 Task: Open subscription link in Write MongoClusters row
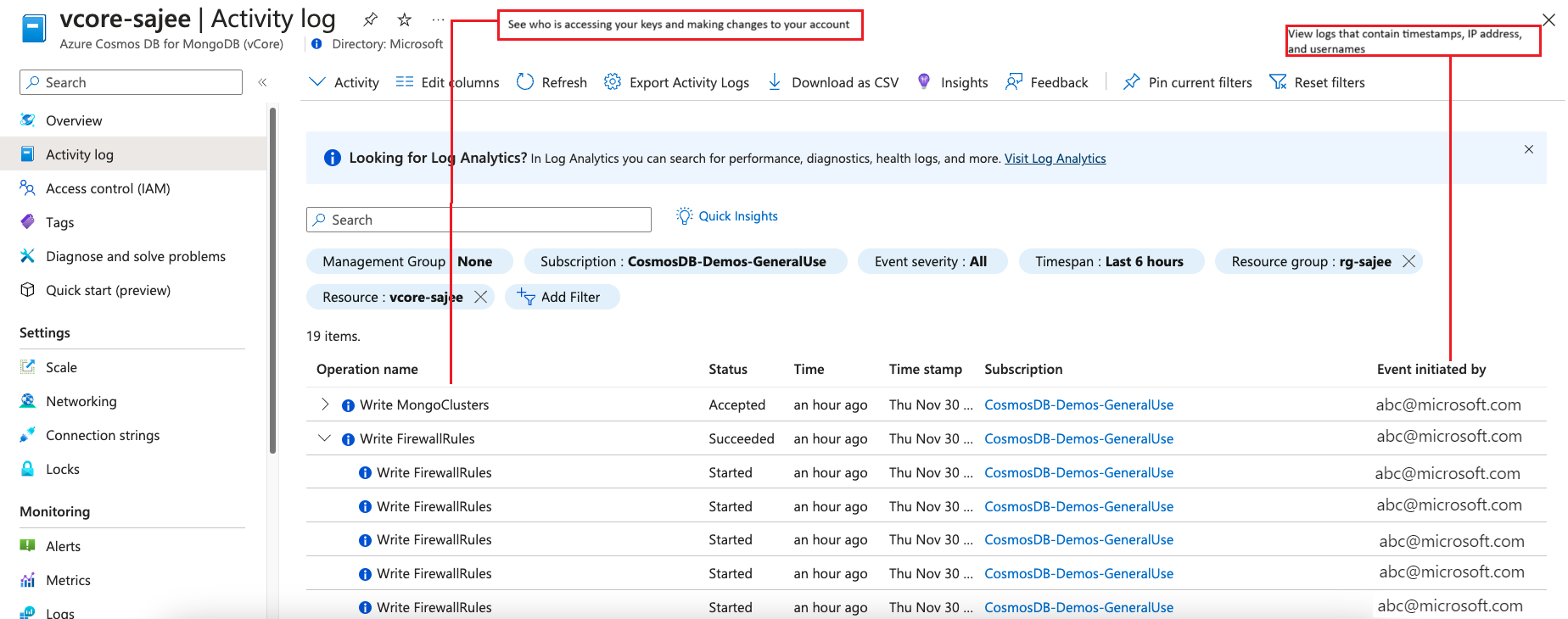point(1078,404)
